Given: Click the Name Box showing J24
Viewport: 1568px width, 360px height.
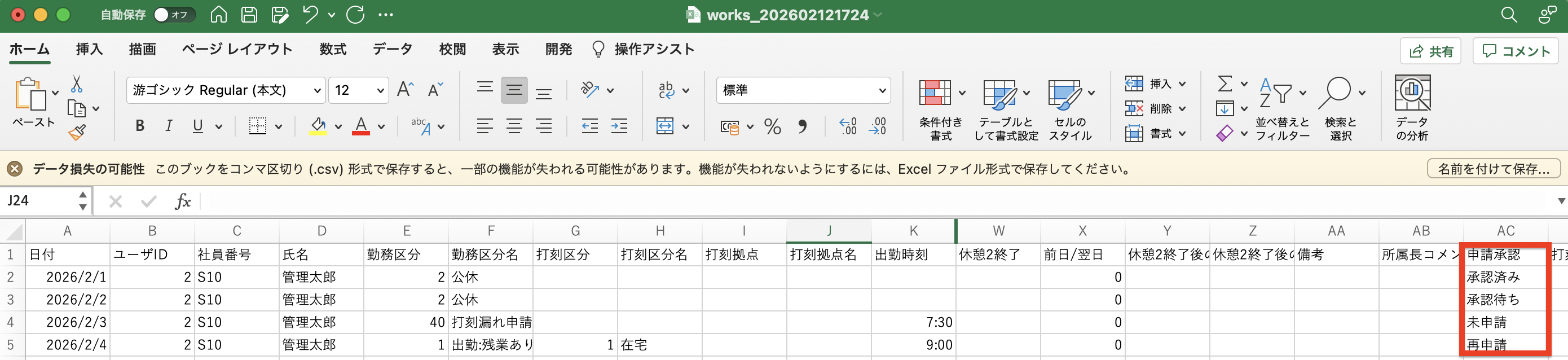Looking at the screenshot, I should [39, 200].
